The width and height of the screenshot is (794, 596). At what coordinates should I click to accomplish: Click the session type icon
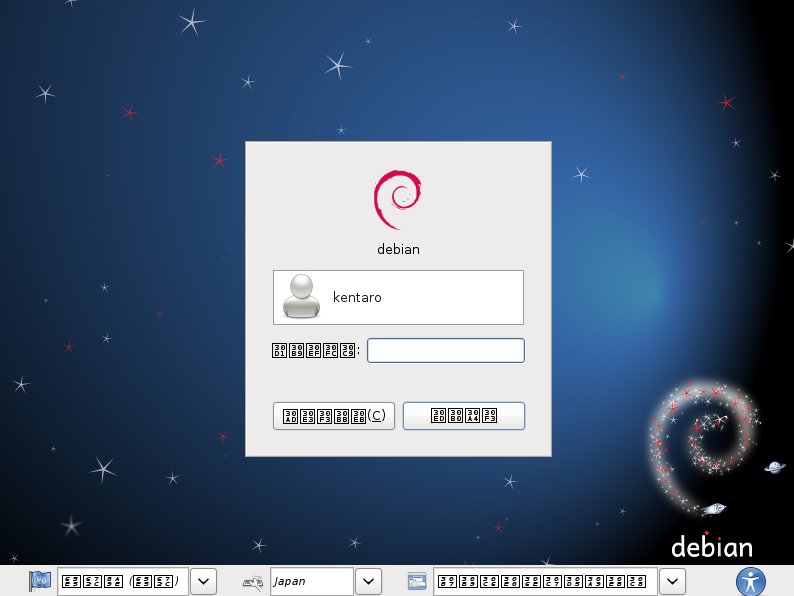(x=417, y=581)
